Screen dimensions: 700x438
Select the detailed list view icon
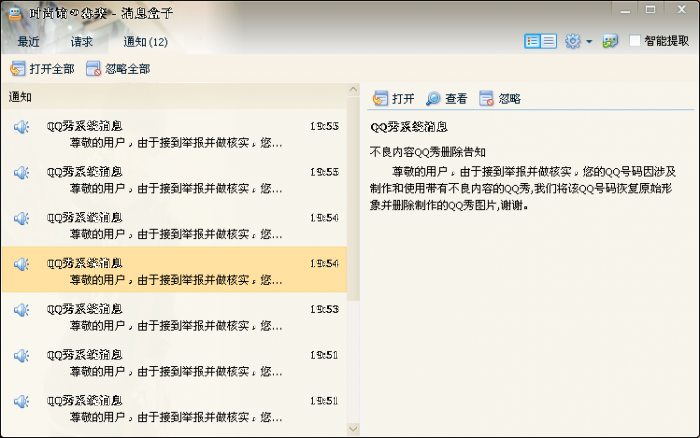(x=532, y=41)
